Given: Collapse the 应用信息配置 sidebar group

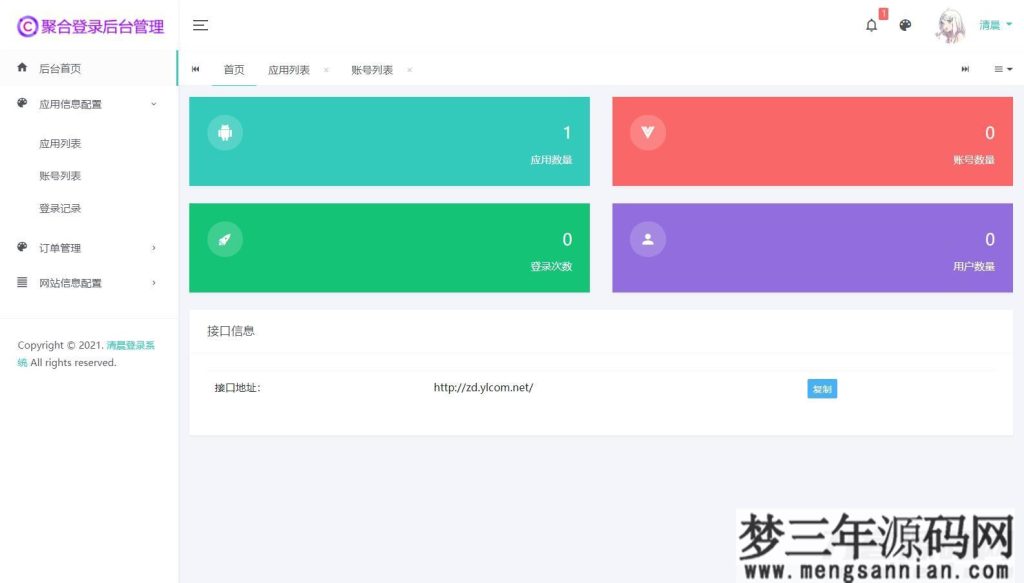Looking at the screenshot, I should tap(70, 103).
